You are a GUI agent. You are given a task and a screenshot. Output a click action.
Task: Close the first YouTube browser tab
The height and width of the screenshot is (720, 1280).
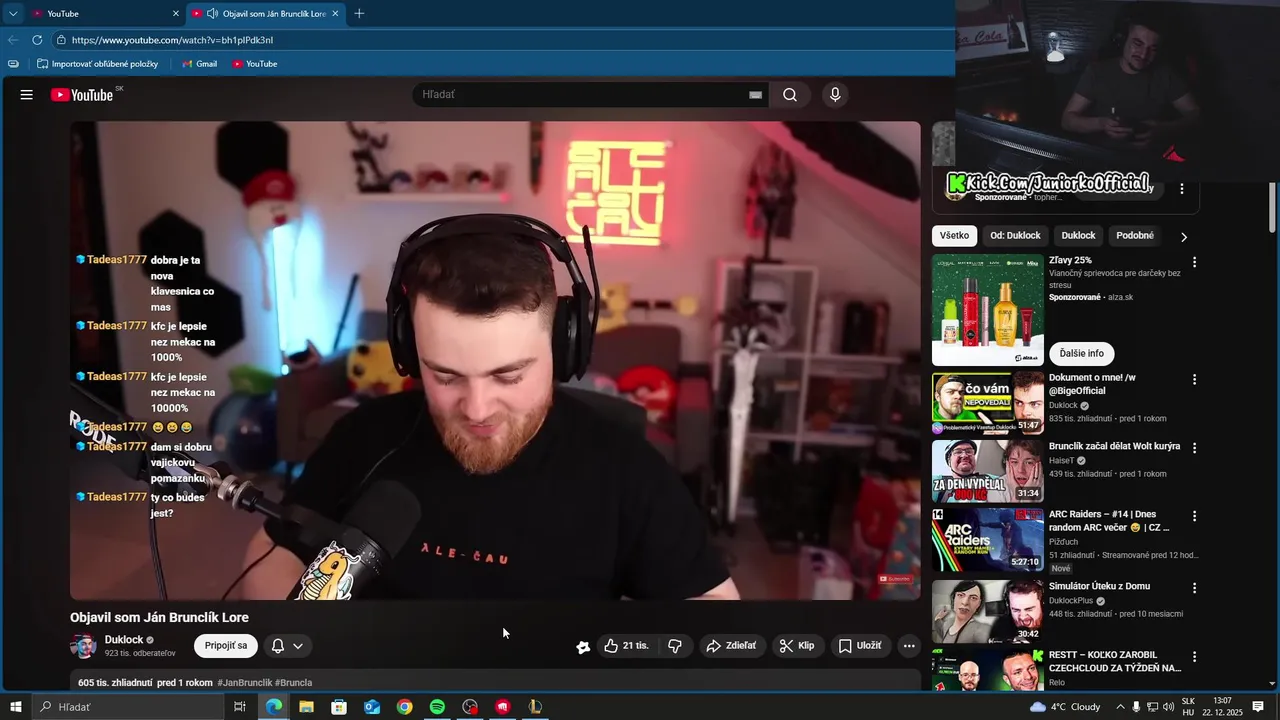(x=176, y=13)
